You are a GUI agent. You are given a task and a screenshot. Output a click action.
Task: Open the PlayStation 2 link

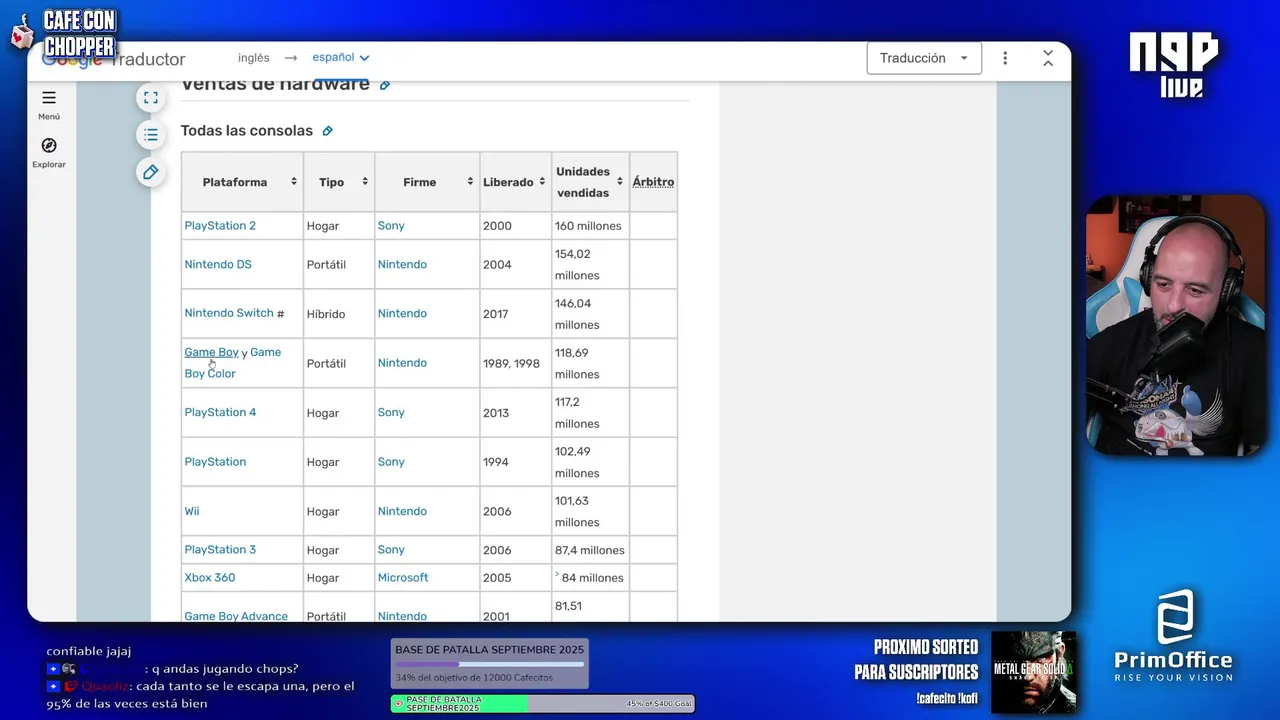220,226
